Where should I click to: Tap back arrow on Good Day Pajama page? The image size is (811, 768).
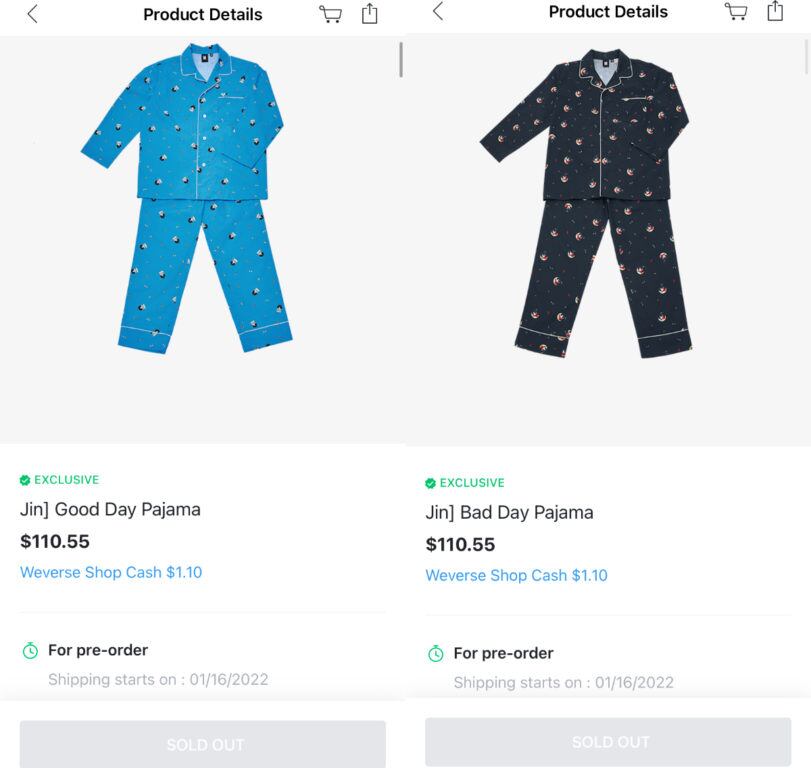click(32, 14)
